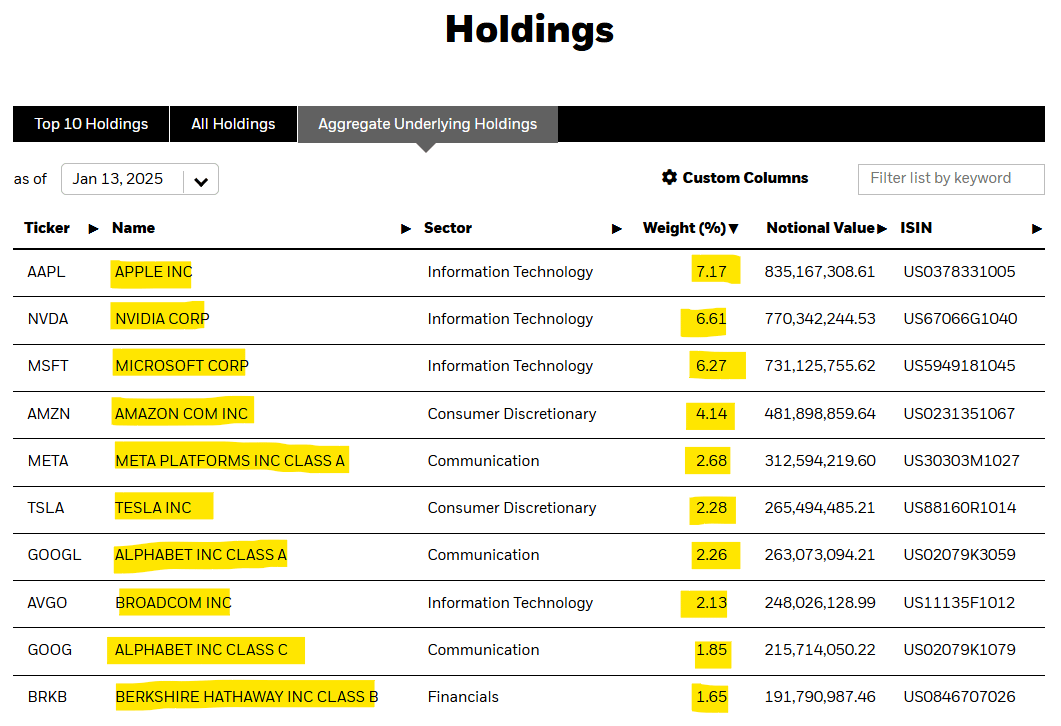The width and height of the screenshot is (1061, 726).
Task: Select the Jan 13, 2025 date text
Action: pos(118,179)
